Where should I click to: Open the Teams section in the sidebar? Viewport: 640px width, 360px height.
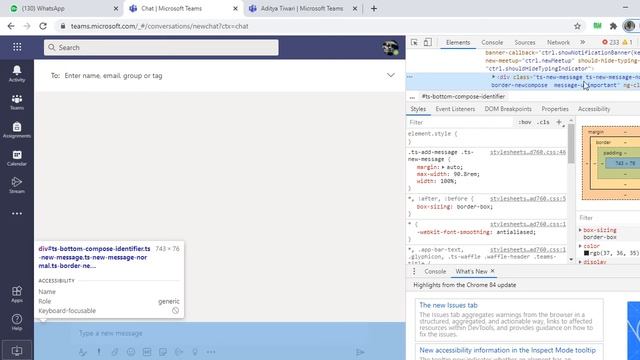coord(17,102)
